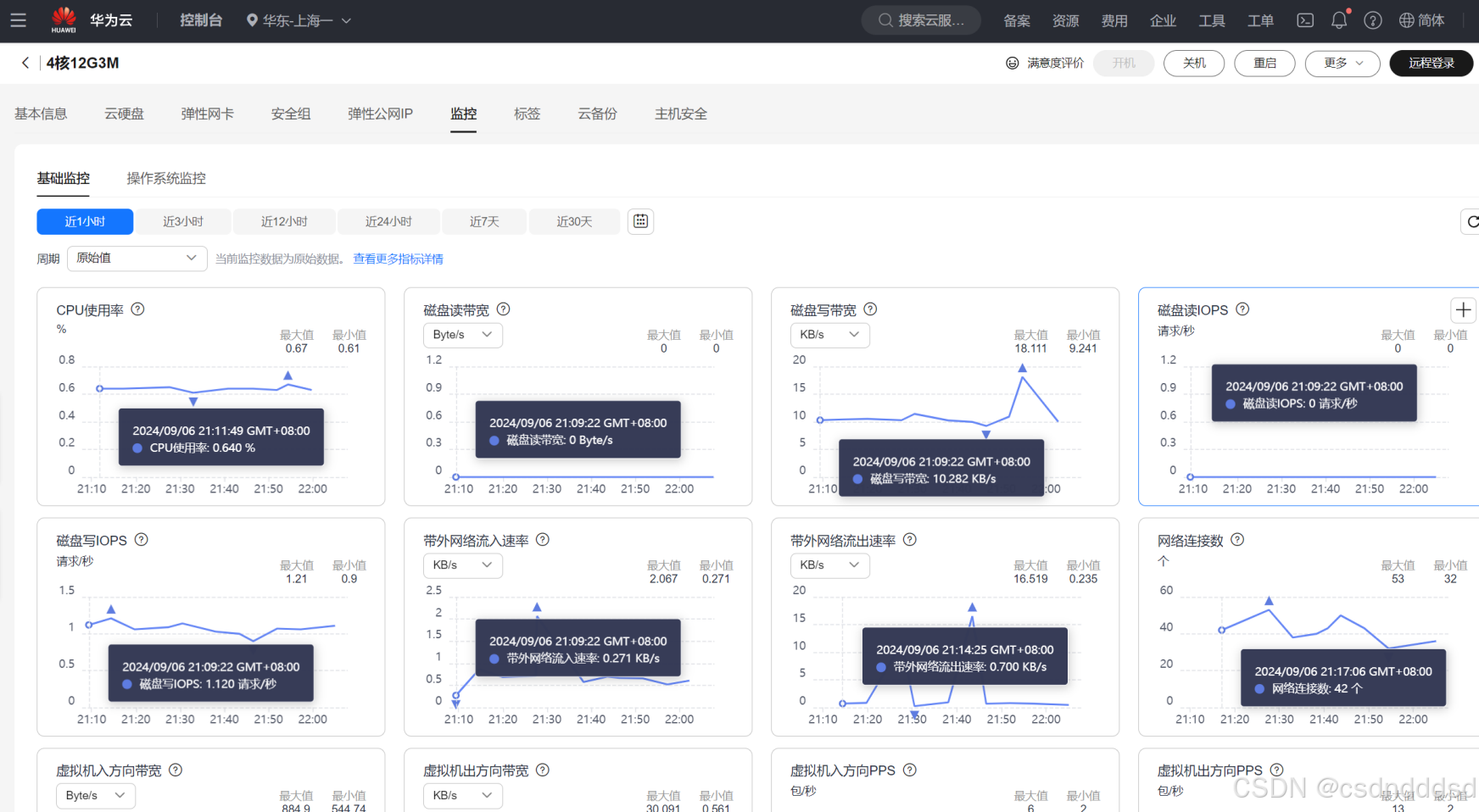This screenshot has height=812, width=1479.
Task: Open the 华东-上海一 region selector
Action: pos(299,20)
